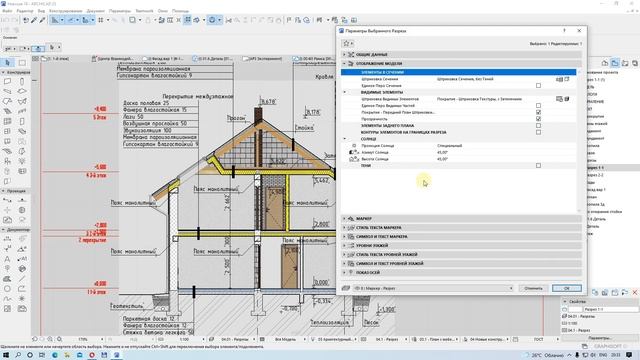Click the hatch picker icon on Штриховка Видимых Элементов row
The width and height of the screenshot is (640, 360).
tap(560, 99)
